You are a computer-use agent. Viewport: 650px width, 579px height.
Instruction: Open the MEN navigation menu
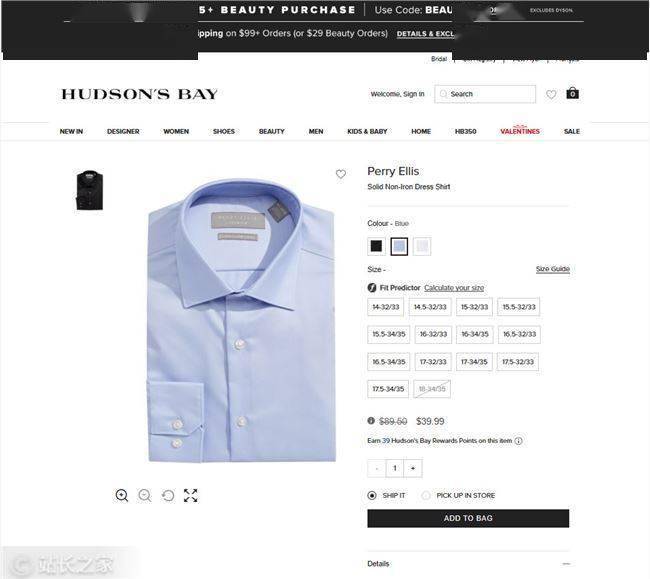(316, 131)
